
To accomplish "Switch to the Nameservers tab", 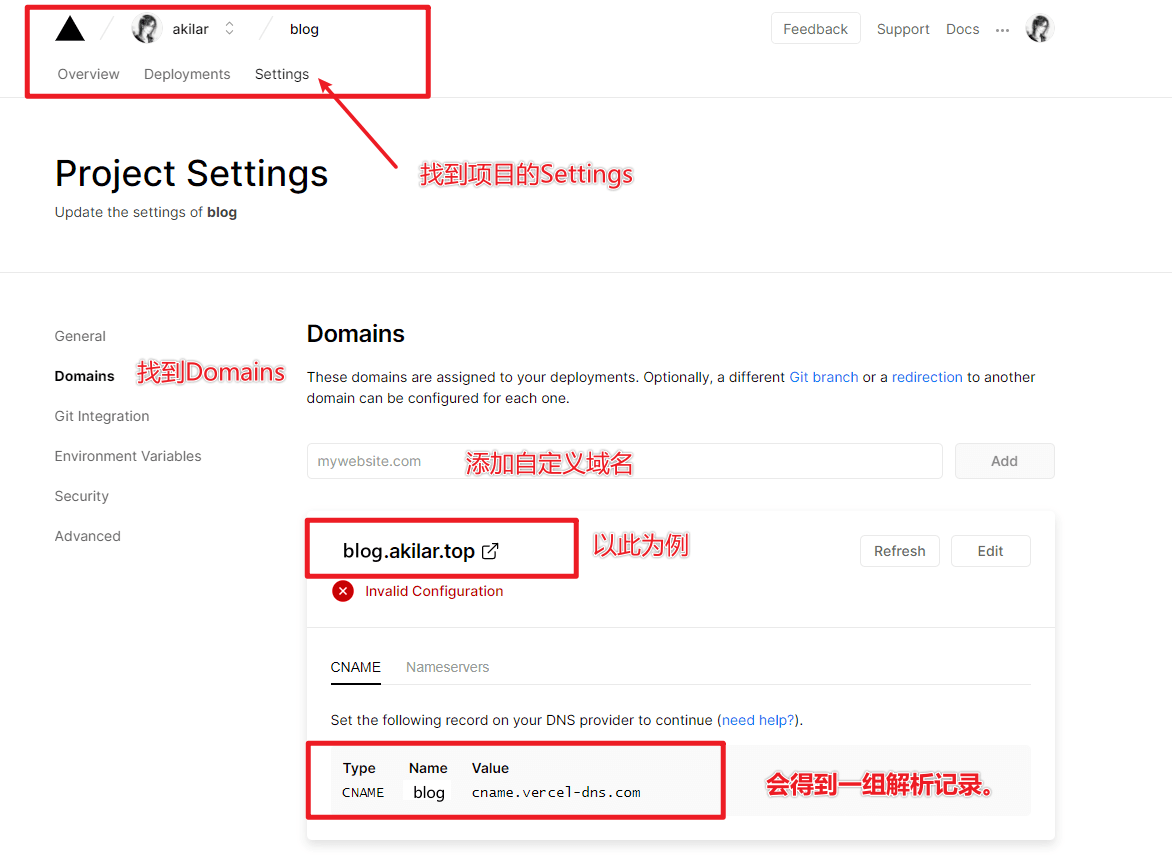I will coord(448,667).
